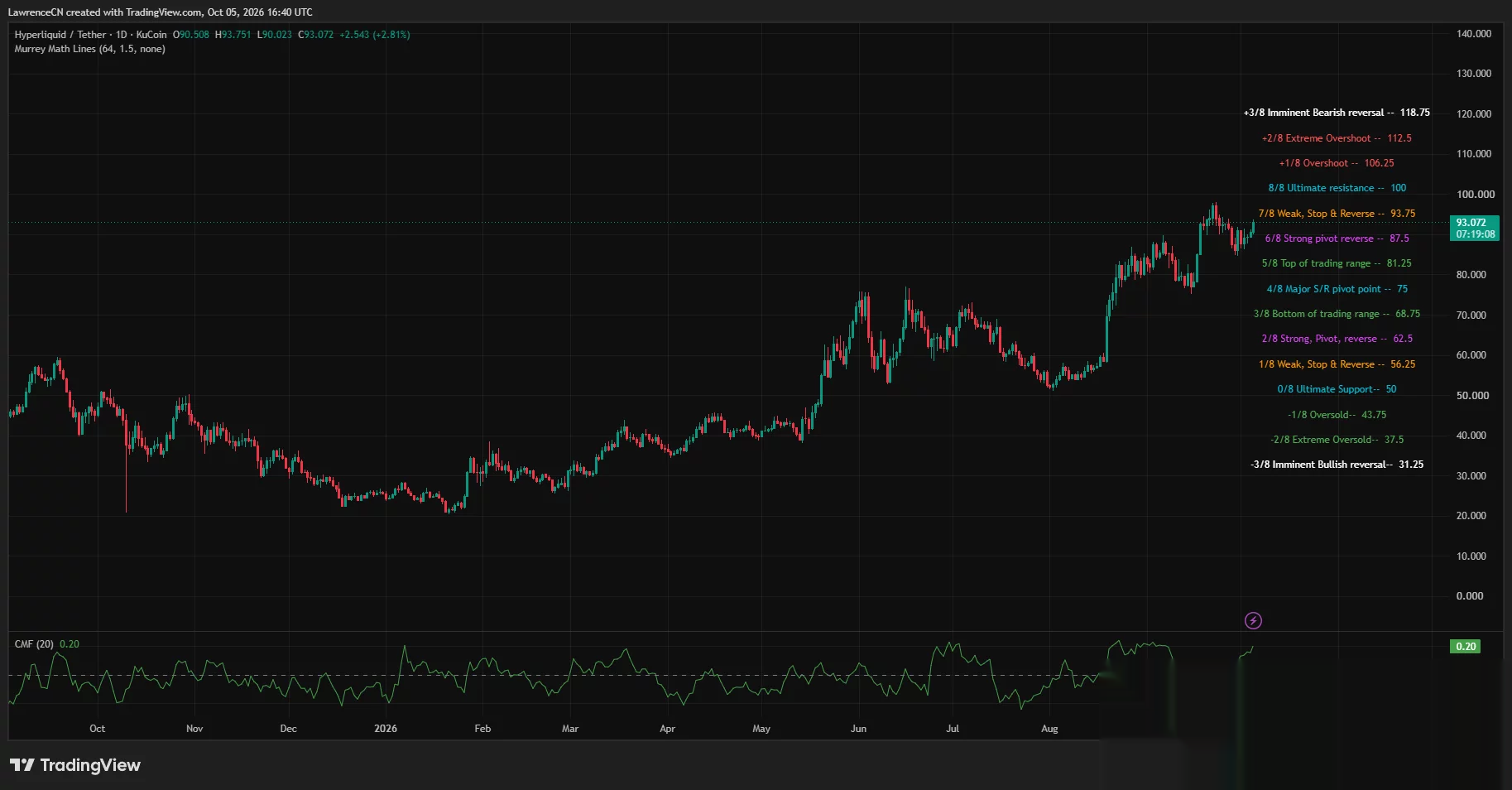Click the '+2/8 Extreme Overshoot' level label

click(1337, 138)
